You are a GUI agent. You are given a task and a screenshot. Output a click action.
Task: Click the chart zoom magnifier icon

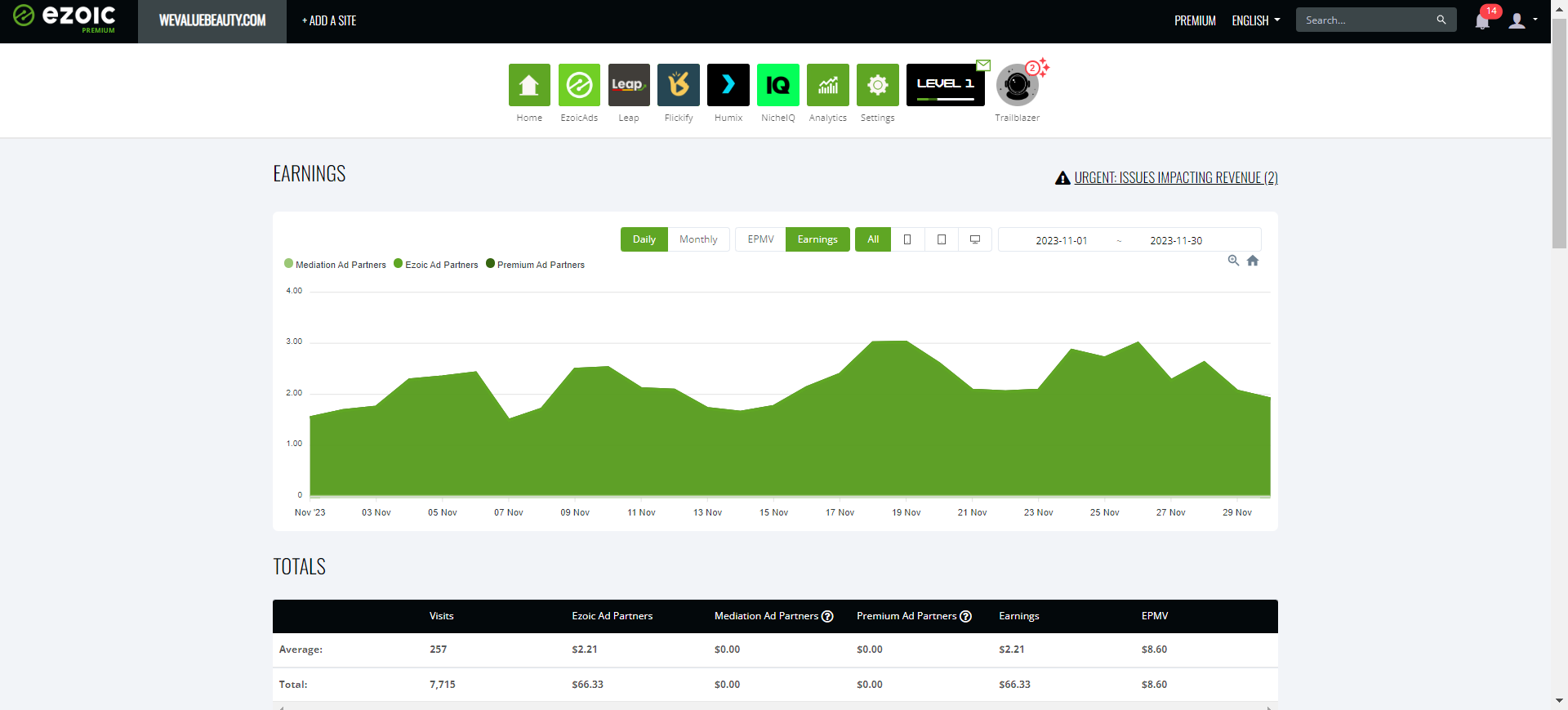tap(1234, 261)
